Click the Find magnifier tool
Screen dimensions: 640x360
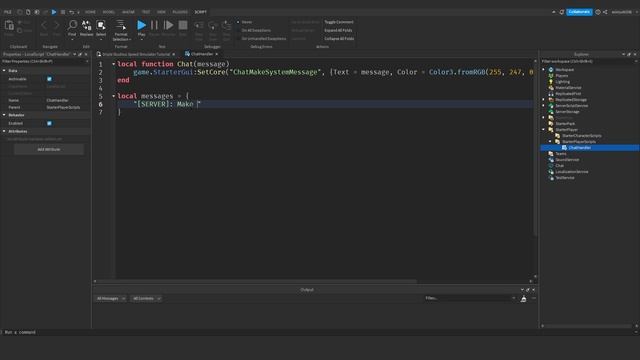pos(72,25)
